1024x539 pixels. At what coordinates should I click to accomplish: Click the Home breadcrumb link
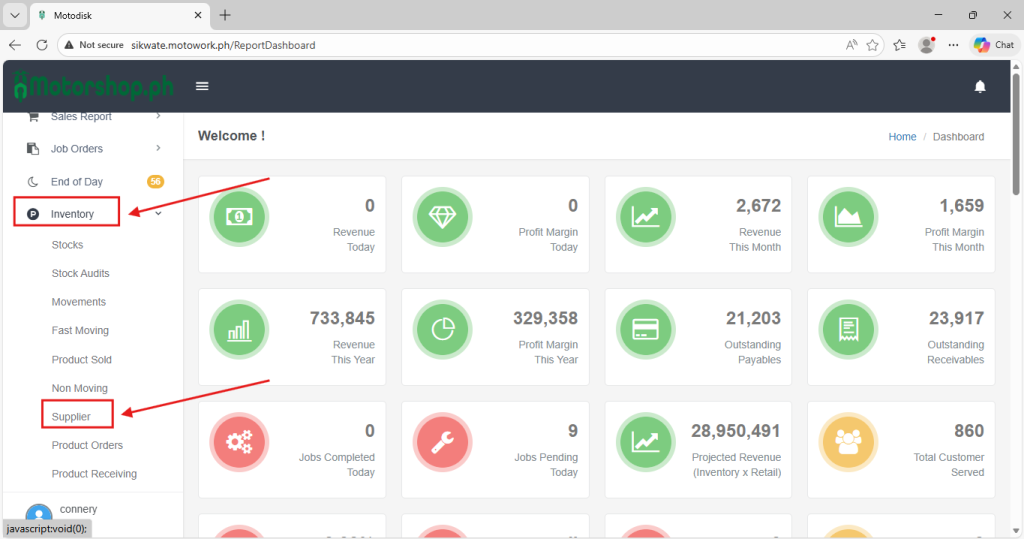902,137
